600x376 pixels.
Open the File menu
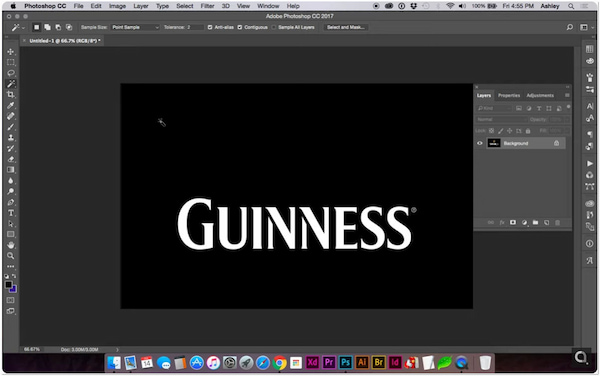78,6
